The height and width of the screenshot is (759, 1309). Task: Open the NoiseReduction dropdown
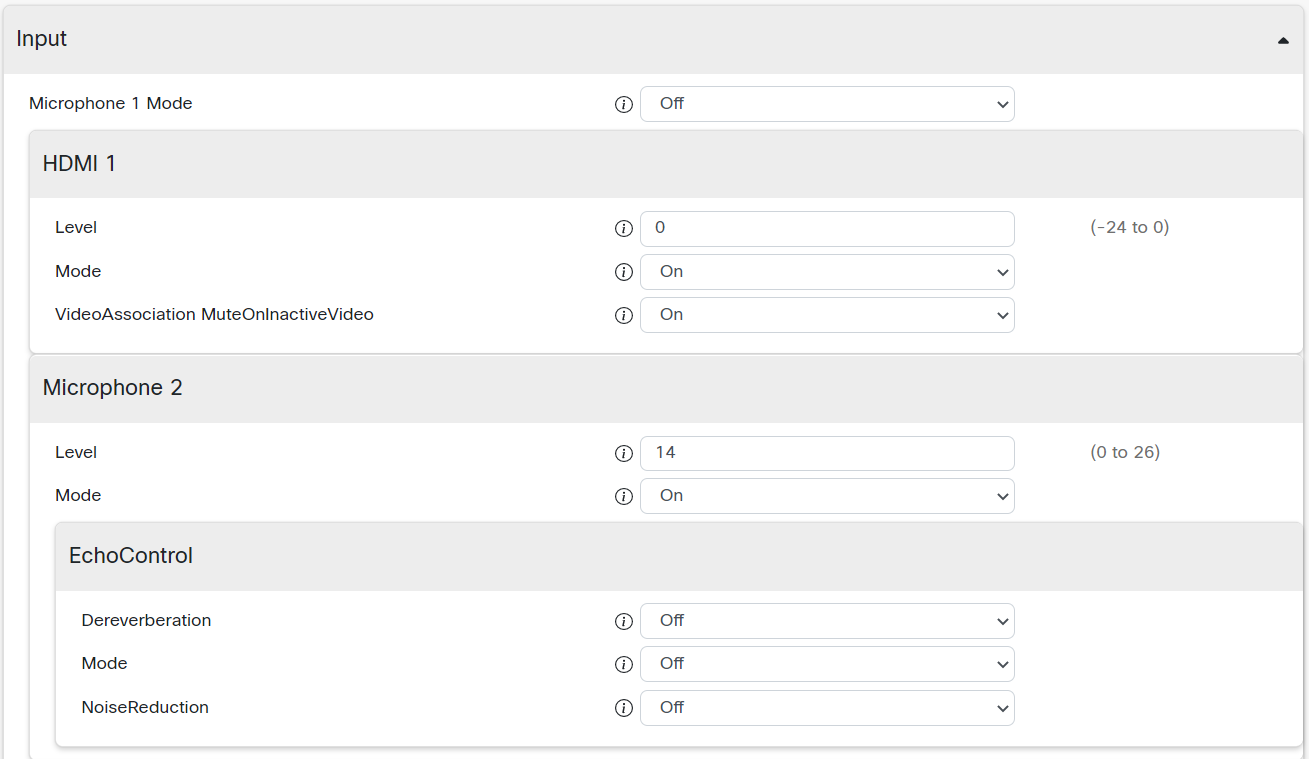point(827,708)
